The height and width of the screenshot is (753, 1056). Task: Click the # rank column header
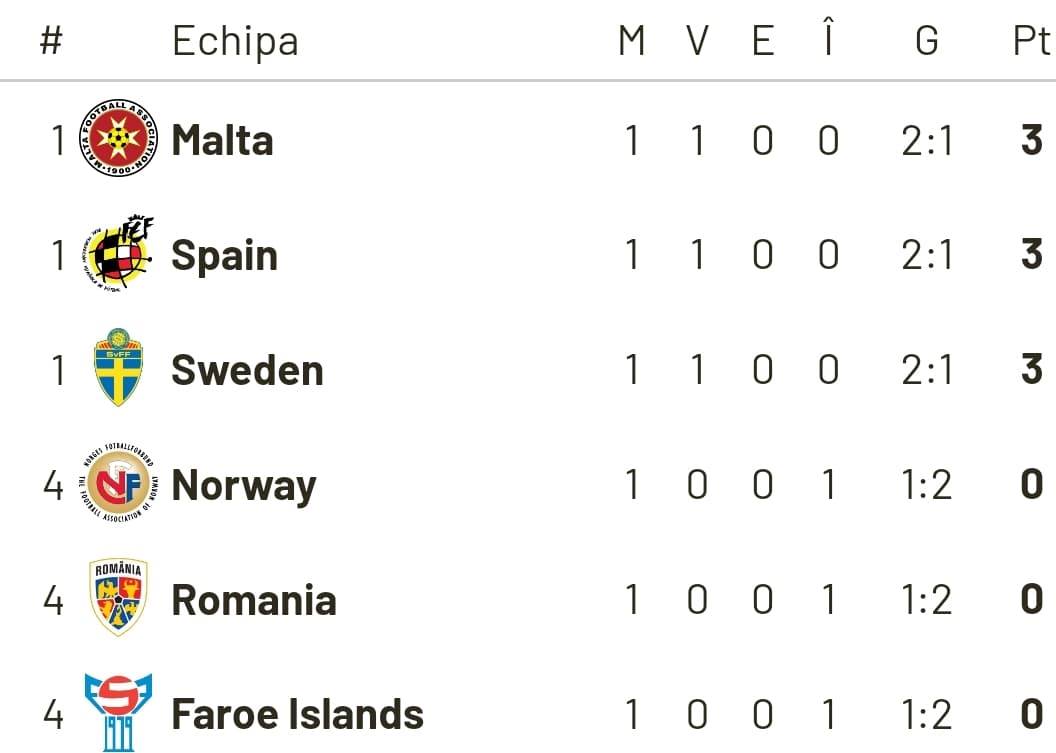pyautogui.click(x=52, y=41)
